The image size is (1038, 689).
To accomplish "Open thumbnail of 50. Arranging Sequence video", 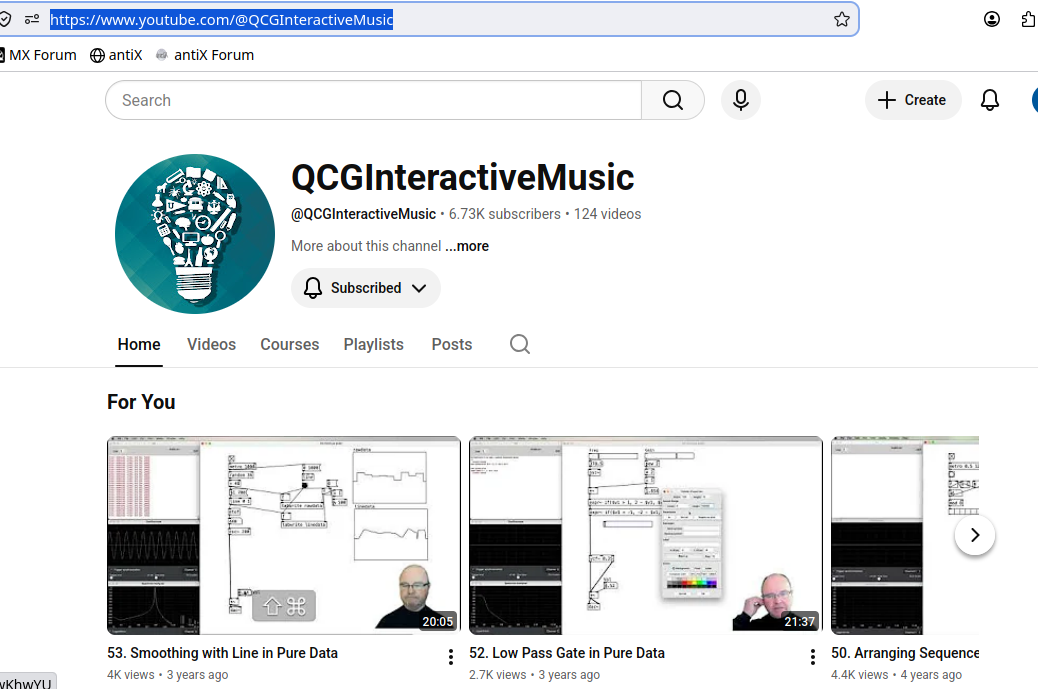I will point(905,535).
